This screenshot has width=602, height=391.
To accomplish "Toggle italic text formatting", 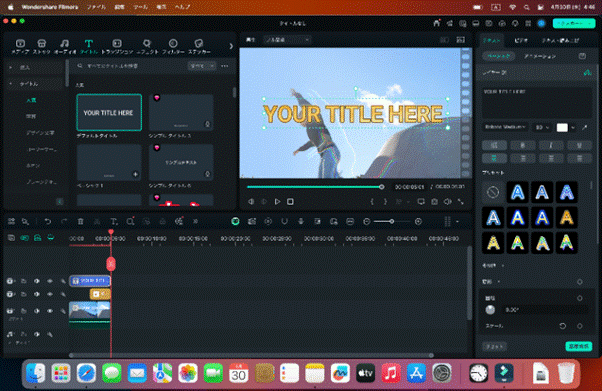I will pos(551,145).
